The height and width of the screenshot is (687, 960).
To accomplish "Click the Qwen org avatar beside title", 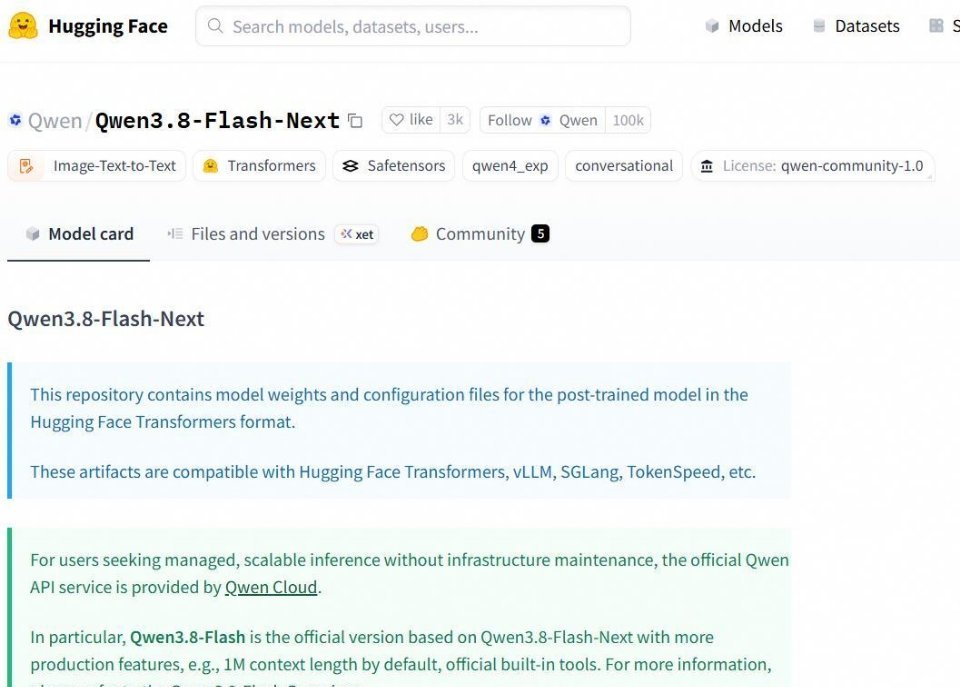I will click(x=15, y=119).
